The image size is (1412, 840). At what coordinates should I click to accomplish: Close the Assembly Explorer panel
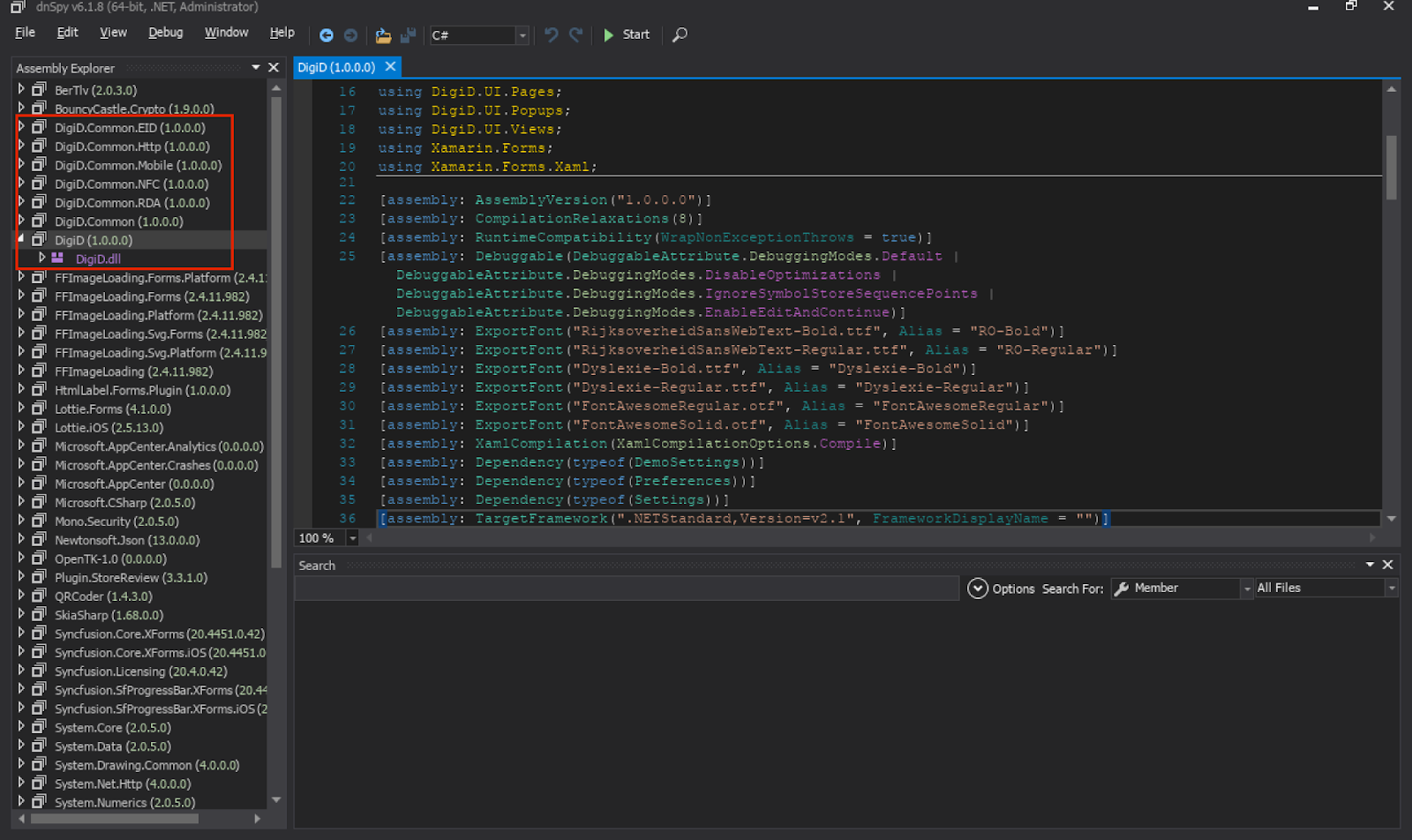click(x=274, y=68)
